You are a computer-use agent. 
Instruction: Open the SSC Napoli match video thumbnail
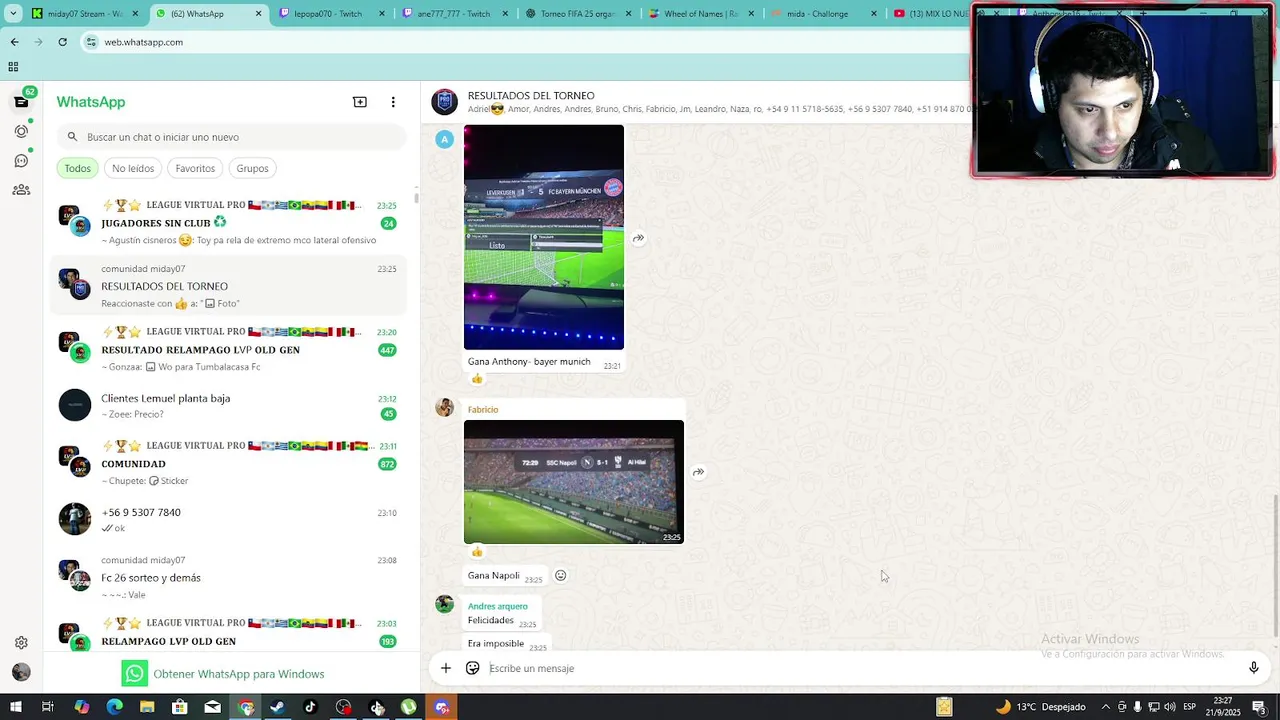tap(574, 482)
